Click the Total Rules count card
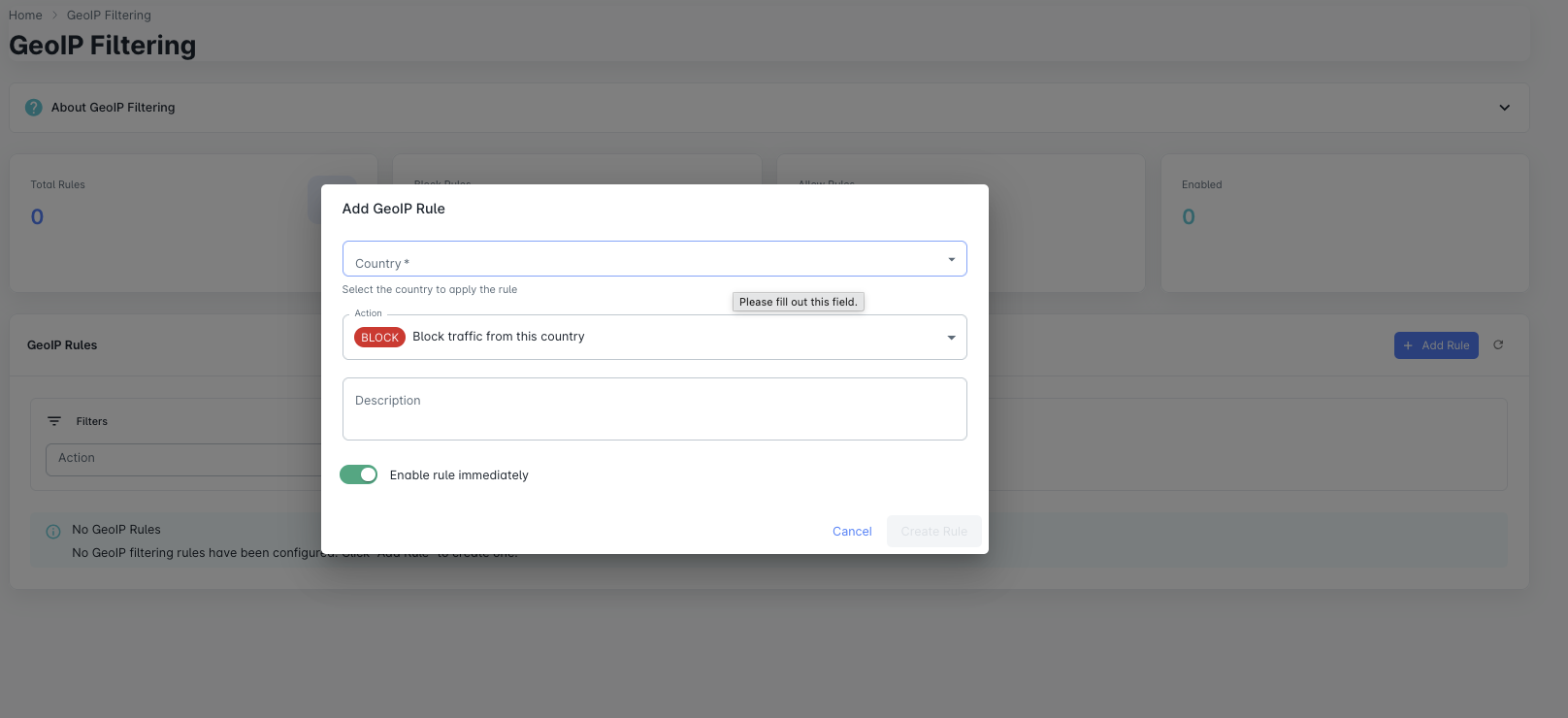Screen dimensions: 1568x718 click(x=165, y=223)
